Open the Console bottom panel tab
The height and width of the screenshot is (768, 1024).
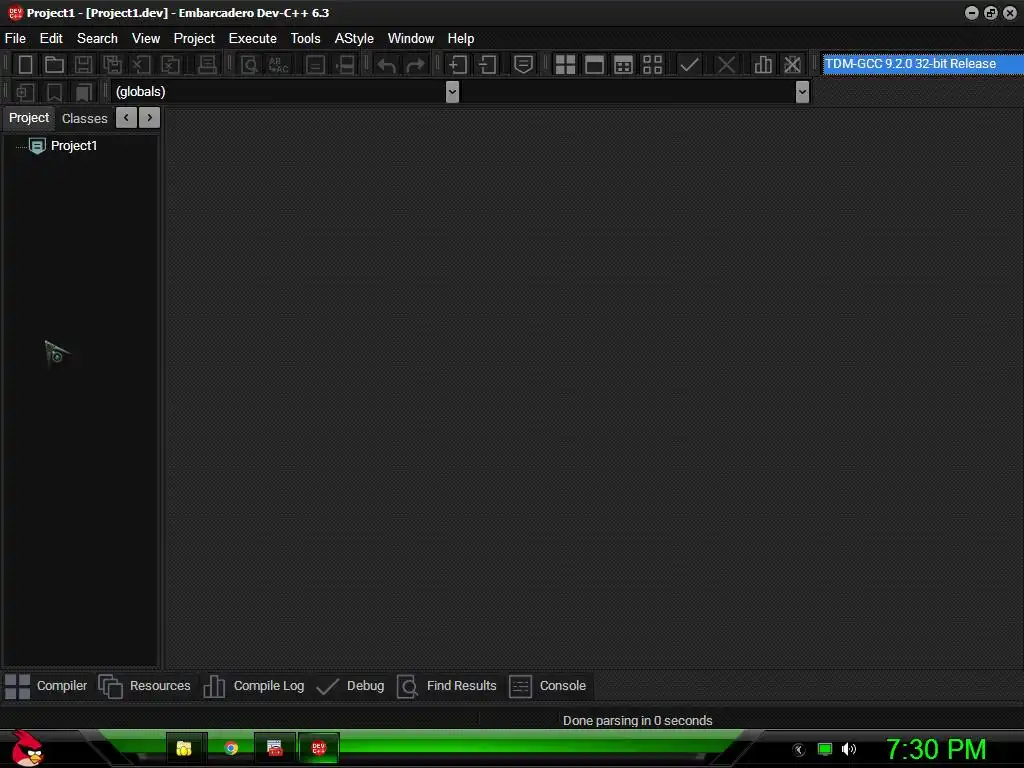[547, 686]
